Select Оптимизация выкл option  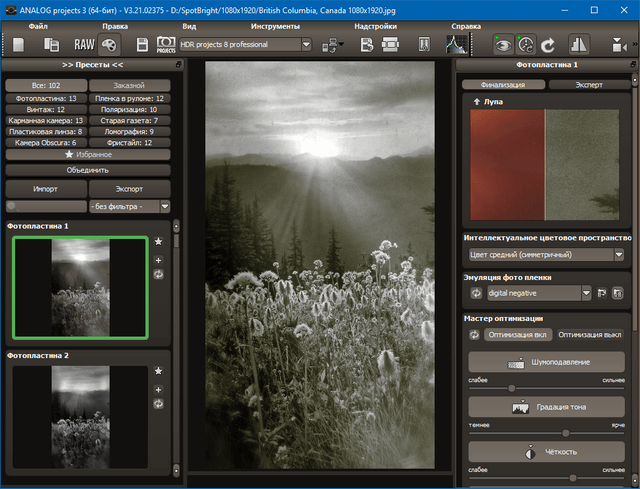tap(590, 334)
